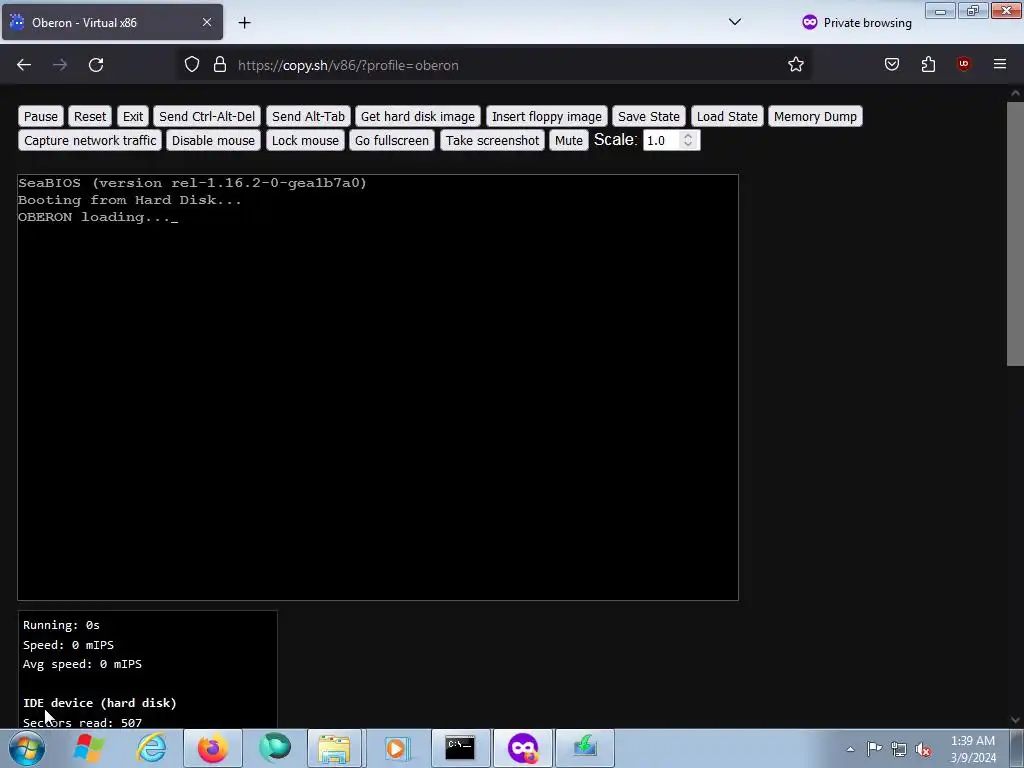Open muted volume tray icon
The image size is (1024, 768).
pos(923,749)
